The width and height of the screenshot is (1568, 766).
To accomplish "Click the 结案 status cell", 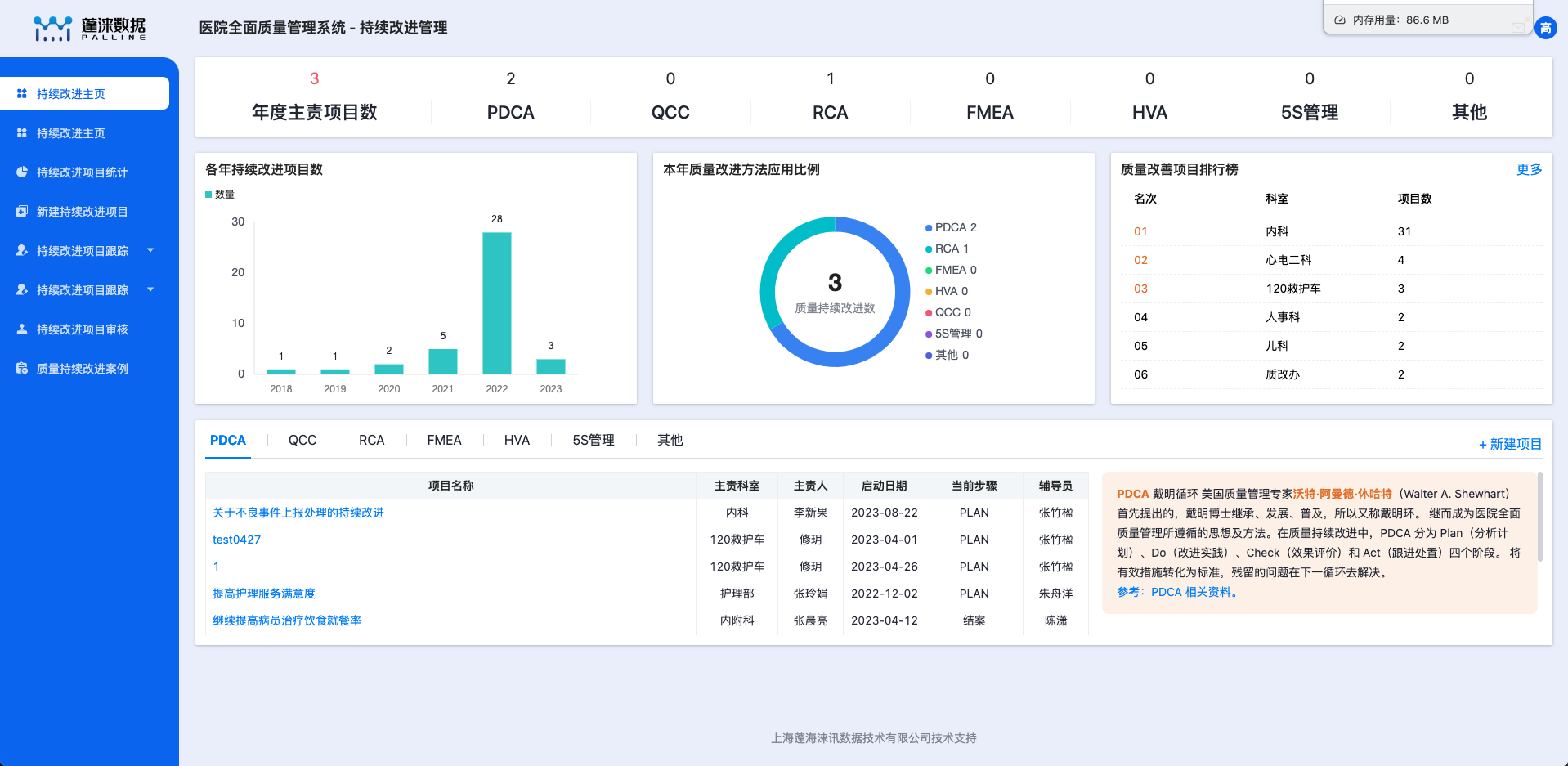I will tap(974, 620).
